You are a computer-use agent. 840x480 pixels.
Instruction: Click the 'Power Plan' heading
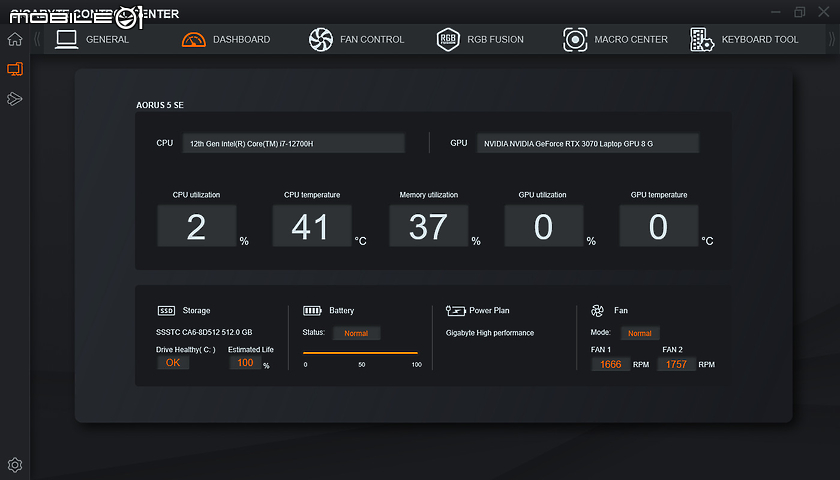click(x=489, y=311)
